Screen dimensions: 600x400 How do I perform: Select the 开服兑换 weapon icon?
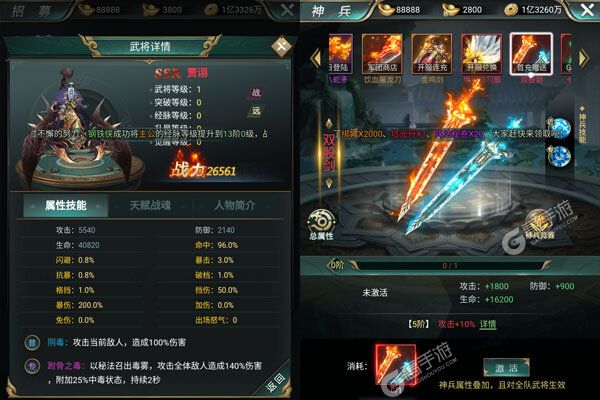pyautogui.click(x=481, y=54)
